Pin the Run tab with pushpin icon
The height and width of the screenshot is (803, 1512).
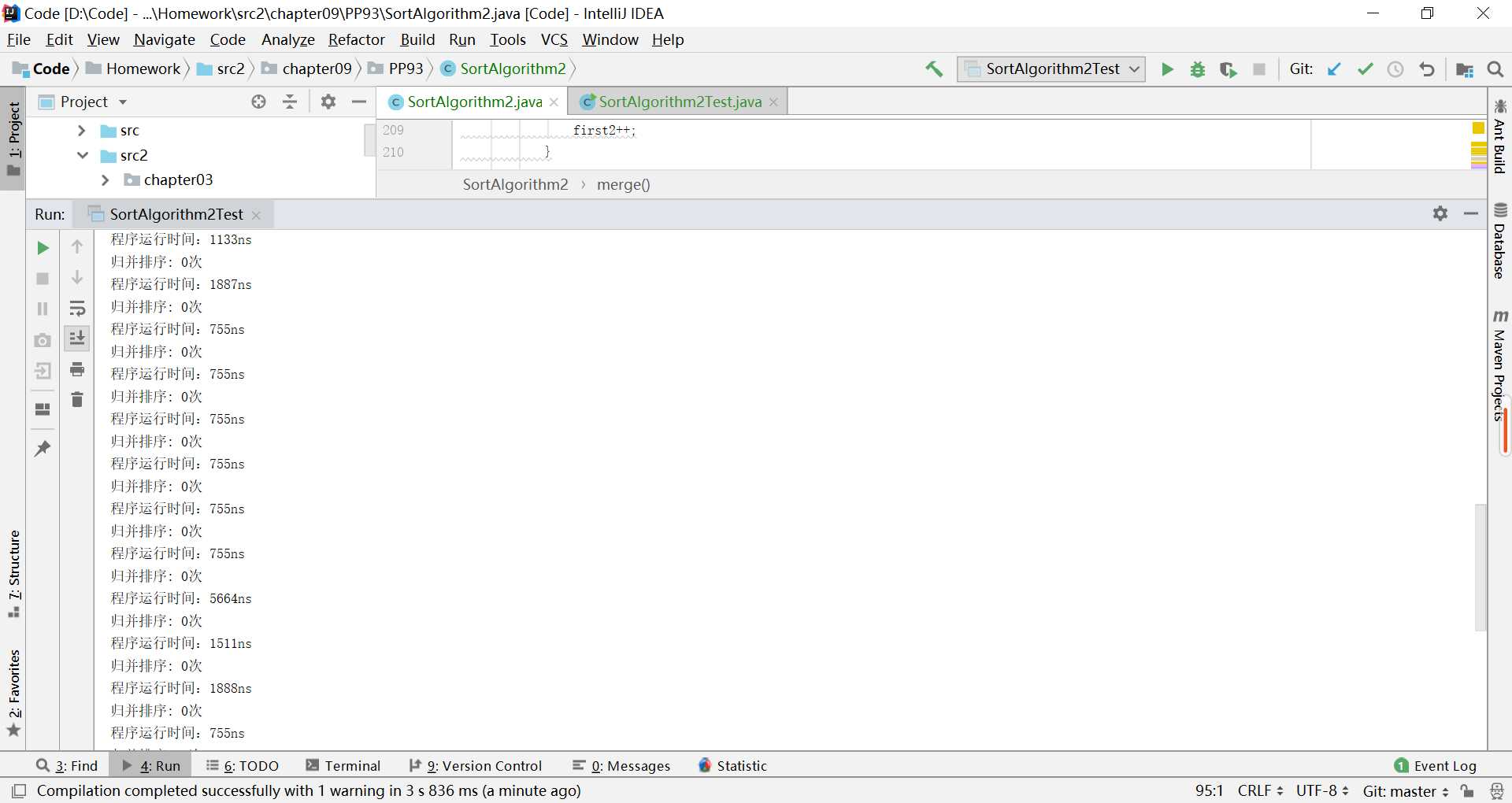pyautogui.click(x=43, y=449)
